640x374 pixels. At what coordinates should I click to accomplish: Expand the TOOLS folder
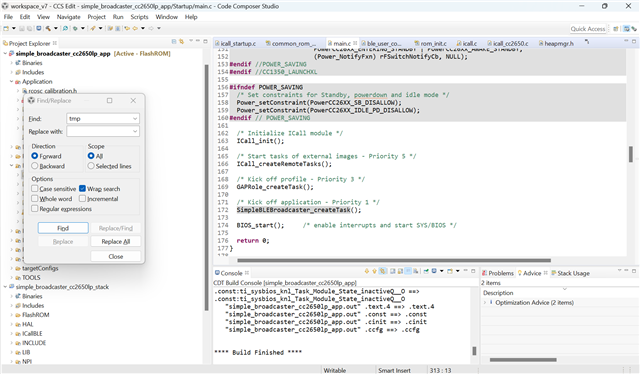[11, 278]
